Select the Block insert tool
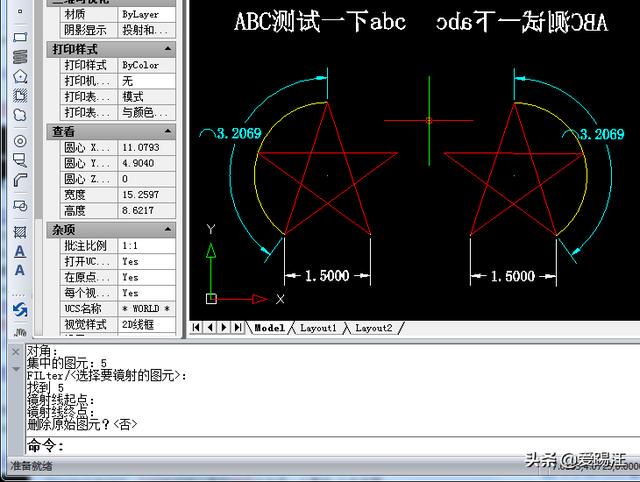Image resolution: width=640 pixels, height=482 pixels. point(20,205)
